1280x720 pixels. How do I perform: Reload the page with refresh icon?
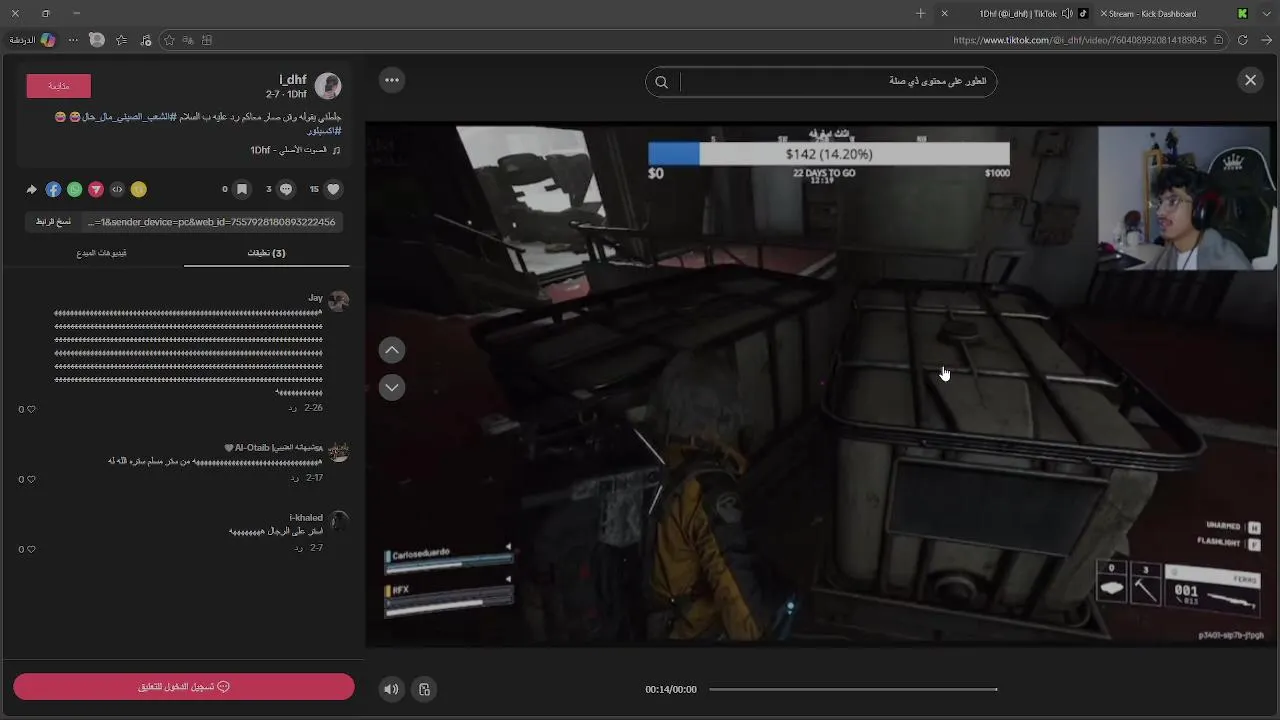1243,40
